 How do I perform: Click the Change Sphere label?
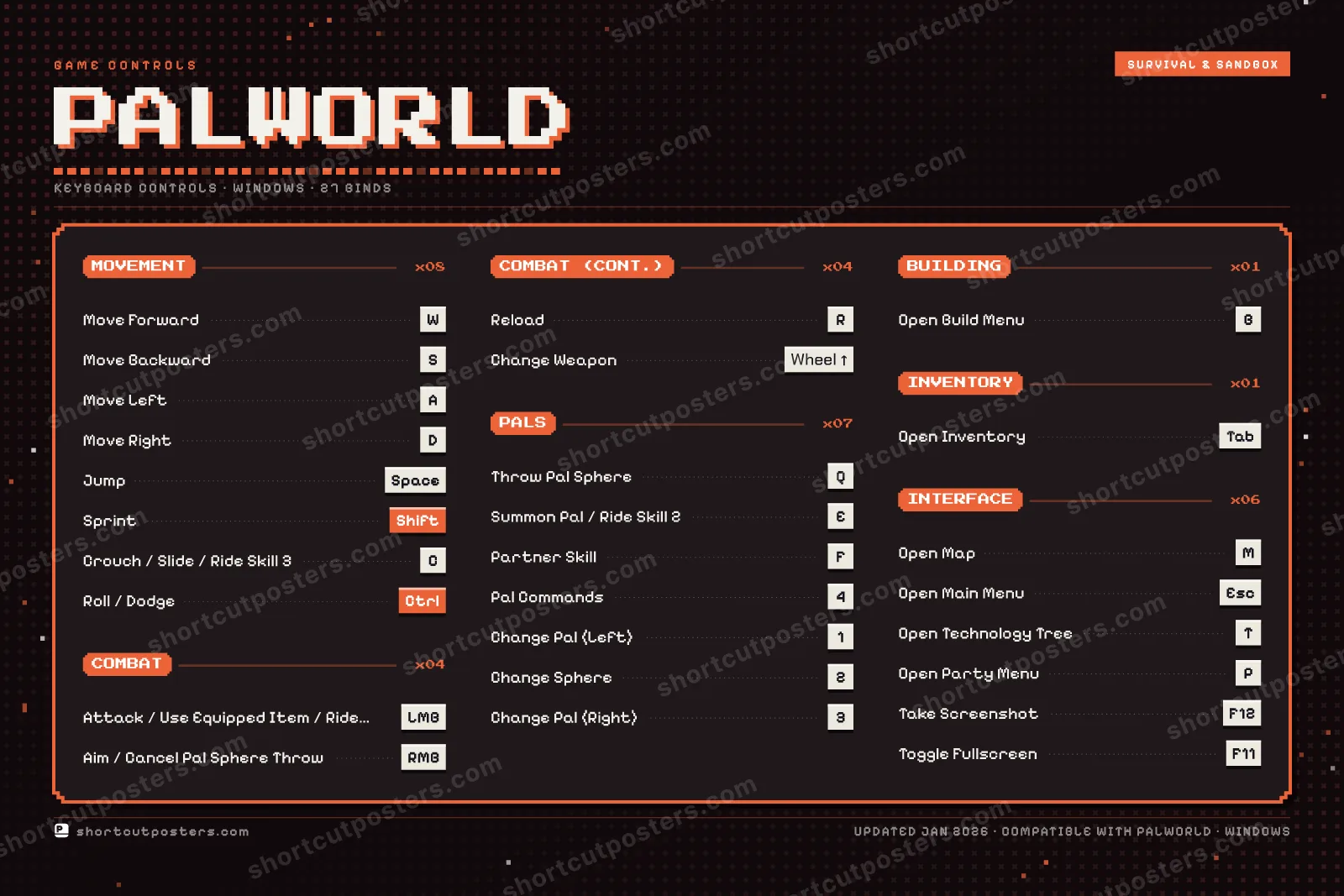point(551,678)
